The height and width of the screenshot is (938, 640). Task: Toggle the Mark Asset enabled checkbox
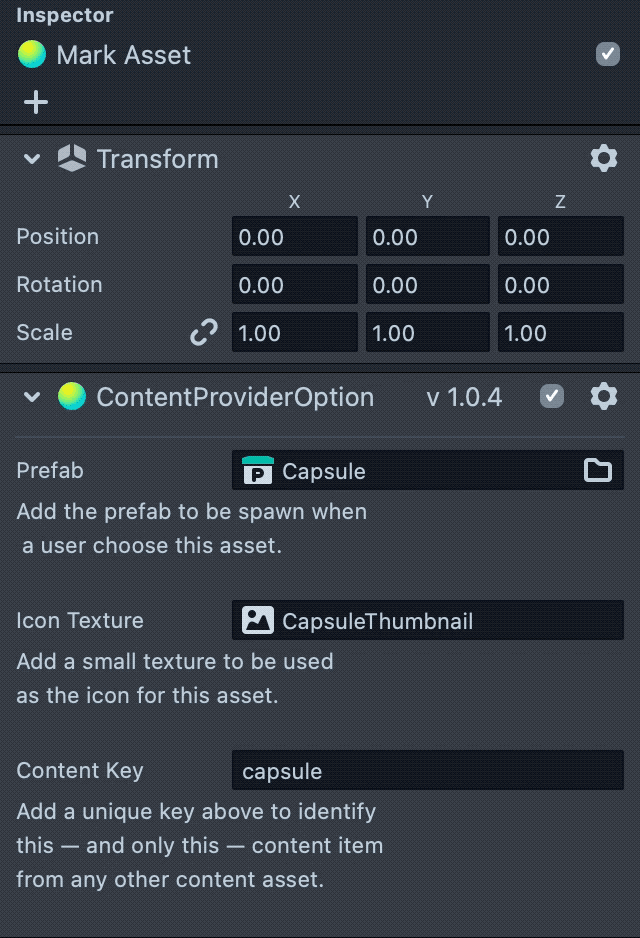tap(608, 54)
